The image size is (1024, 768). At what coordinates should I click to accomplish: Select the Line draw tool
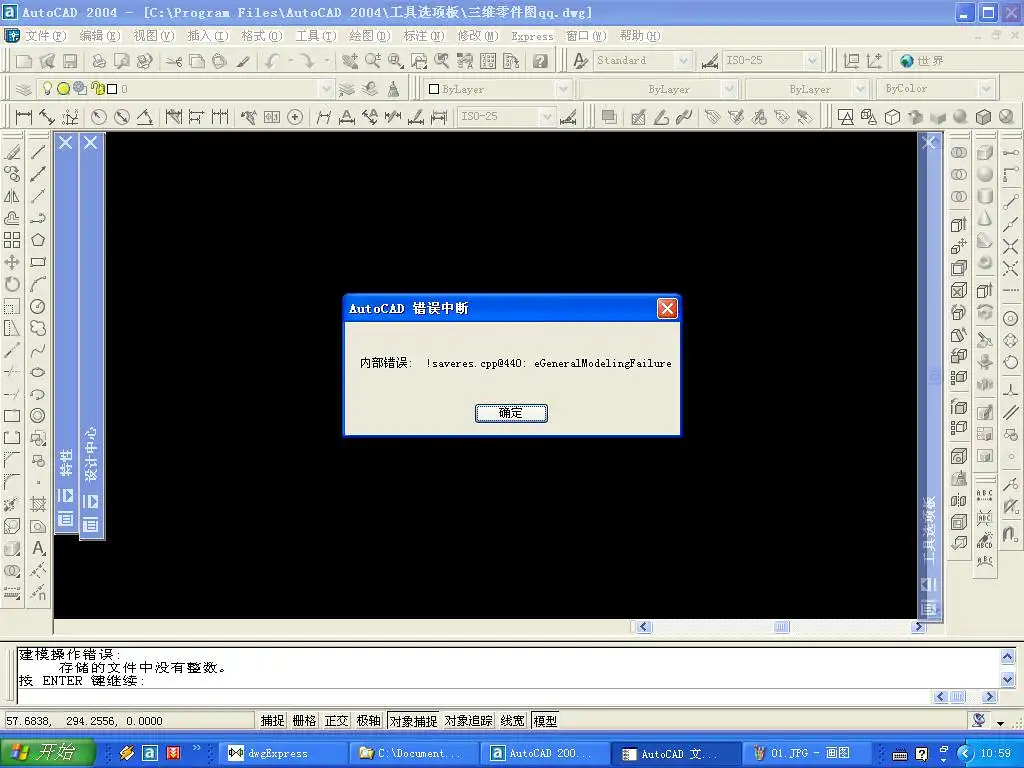(38, 152)
